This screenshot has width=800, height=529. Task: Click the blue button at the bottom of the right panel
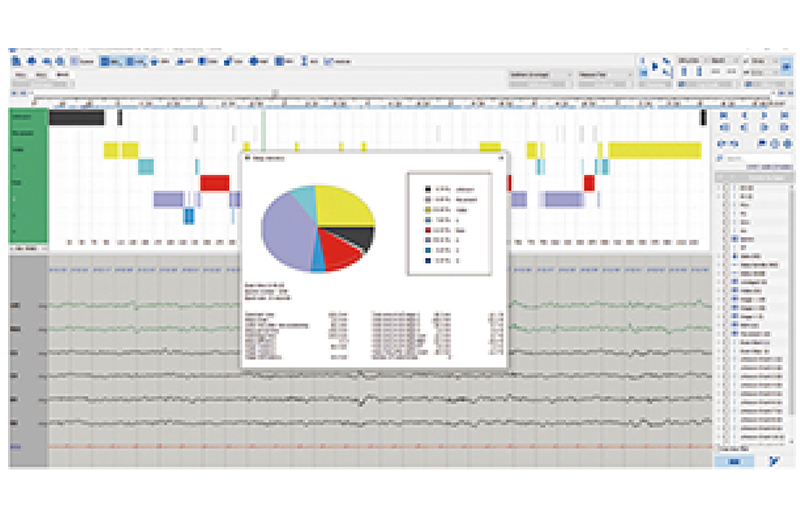click(735, 461)
